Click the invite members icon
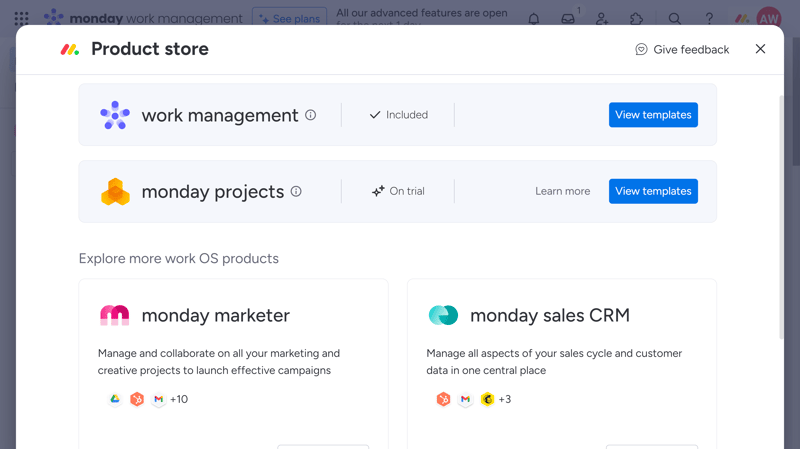The height and width of the screenshot is (449, 800). [602, 19]
